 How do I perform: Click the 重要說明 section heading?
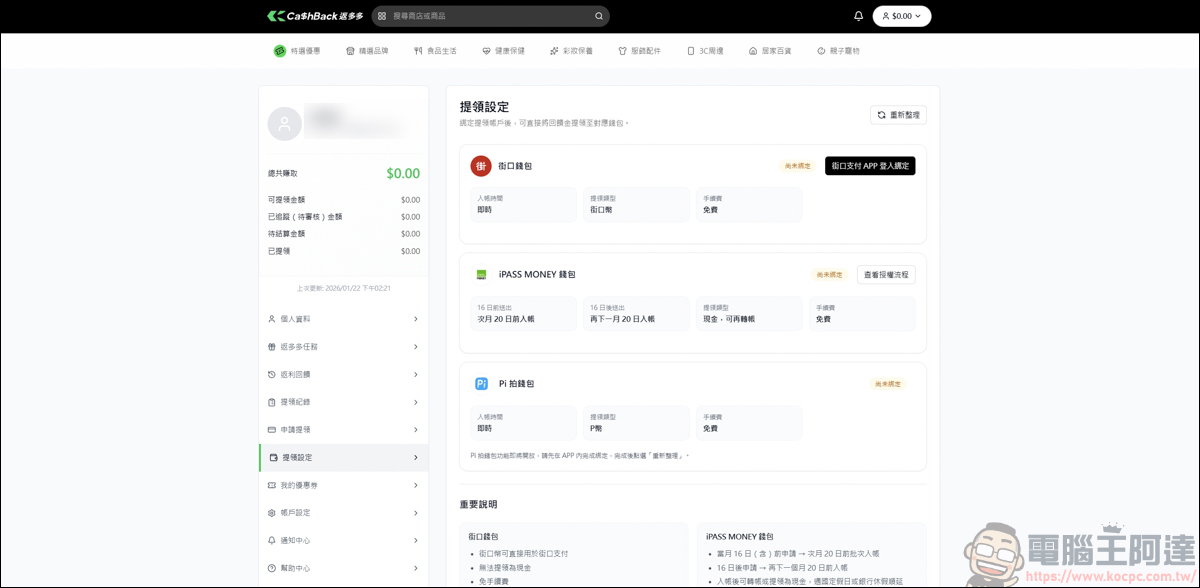(478, 505)
